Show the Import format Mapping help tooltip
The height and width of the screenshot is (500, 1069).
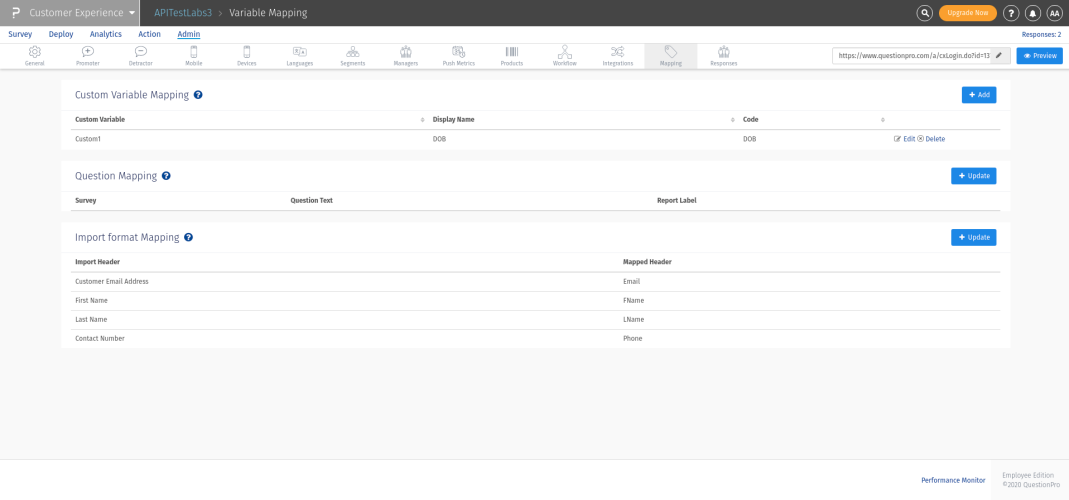point(188,238)
